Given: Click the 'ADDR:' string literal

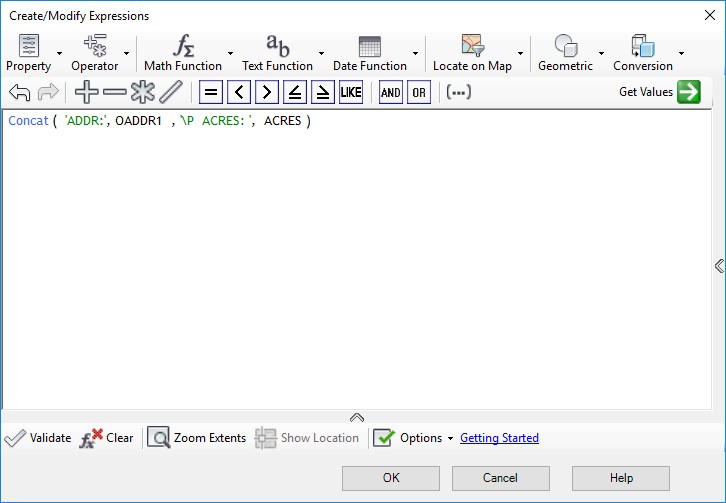Looking at the screenshot, I should (86, 120).
